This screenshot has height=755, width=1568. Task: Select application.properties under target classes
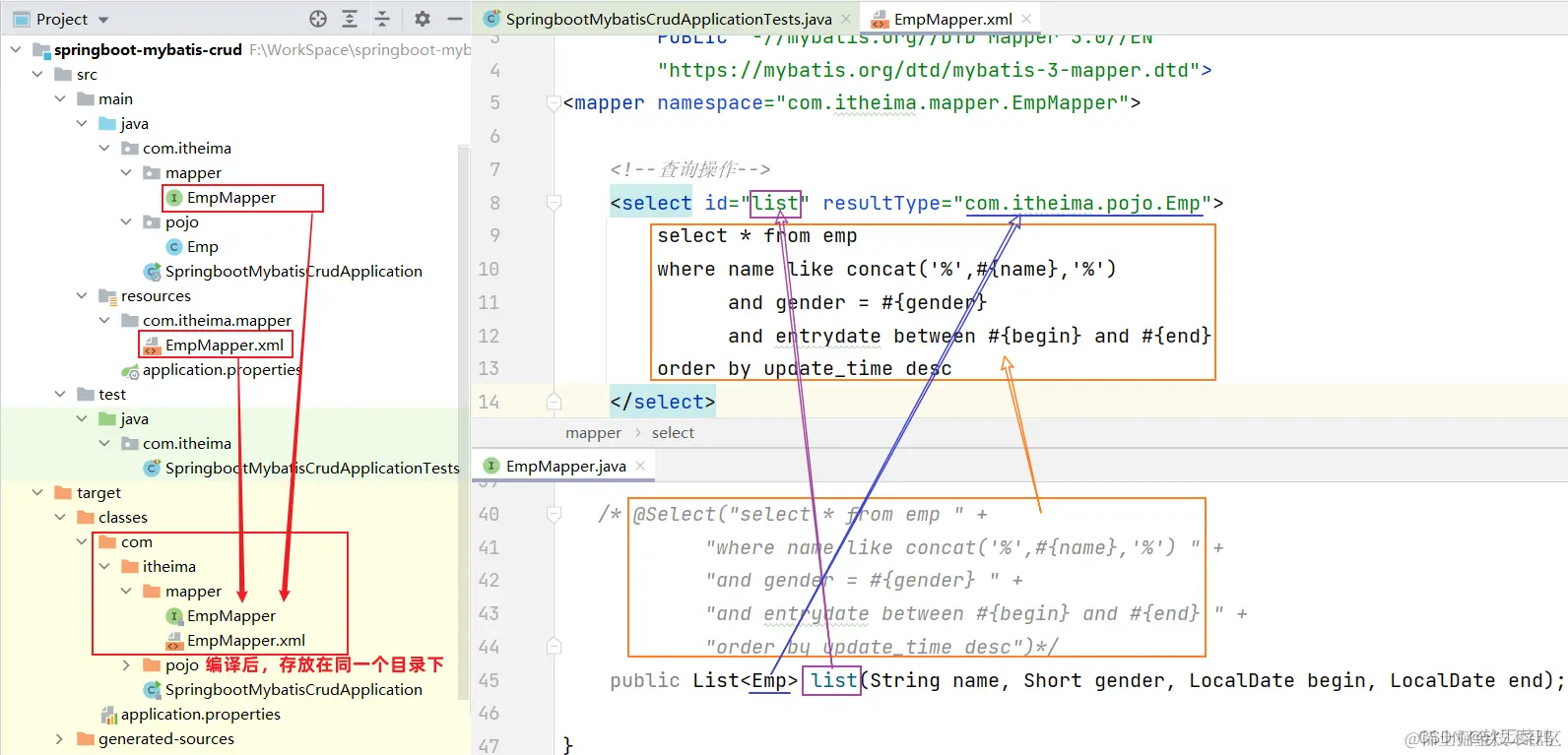(x=200, y=714)
